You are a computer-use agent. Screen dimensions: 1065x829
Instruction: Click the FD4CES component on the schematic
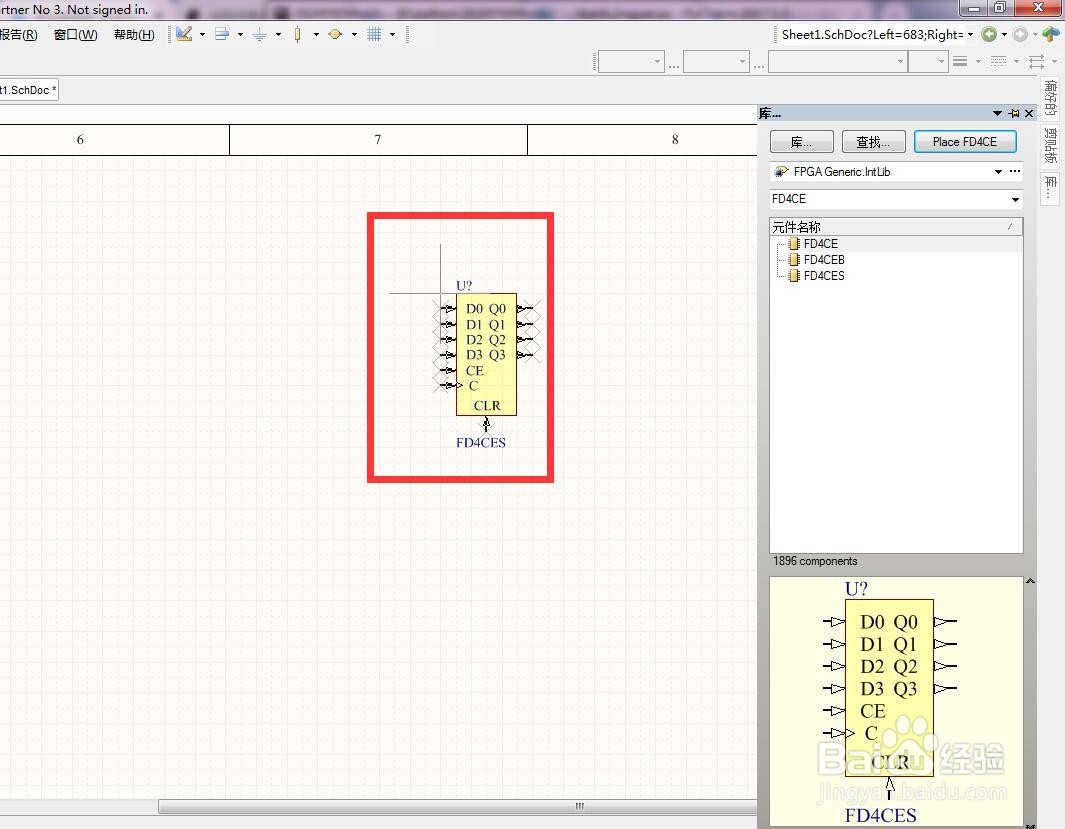pyautogui.click(x=486, y=354)
